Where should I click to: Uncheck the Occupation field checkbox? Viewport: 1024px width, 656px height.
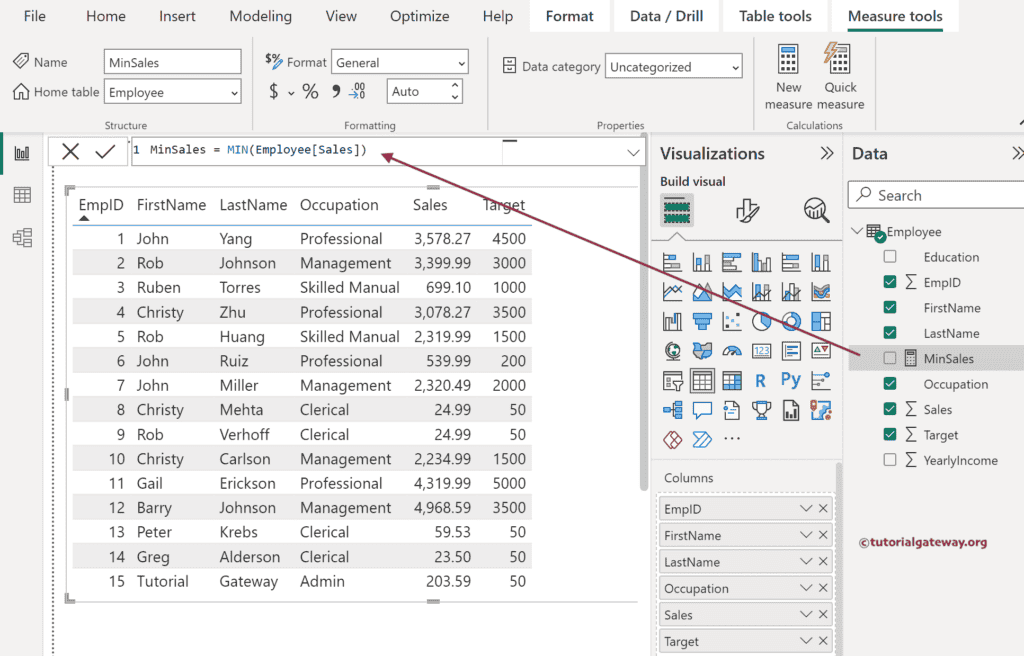890,384
